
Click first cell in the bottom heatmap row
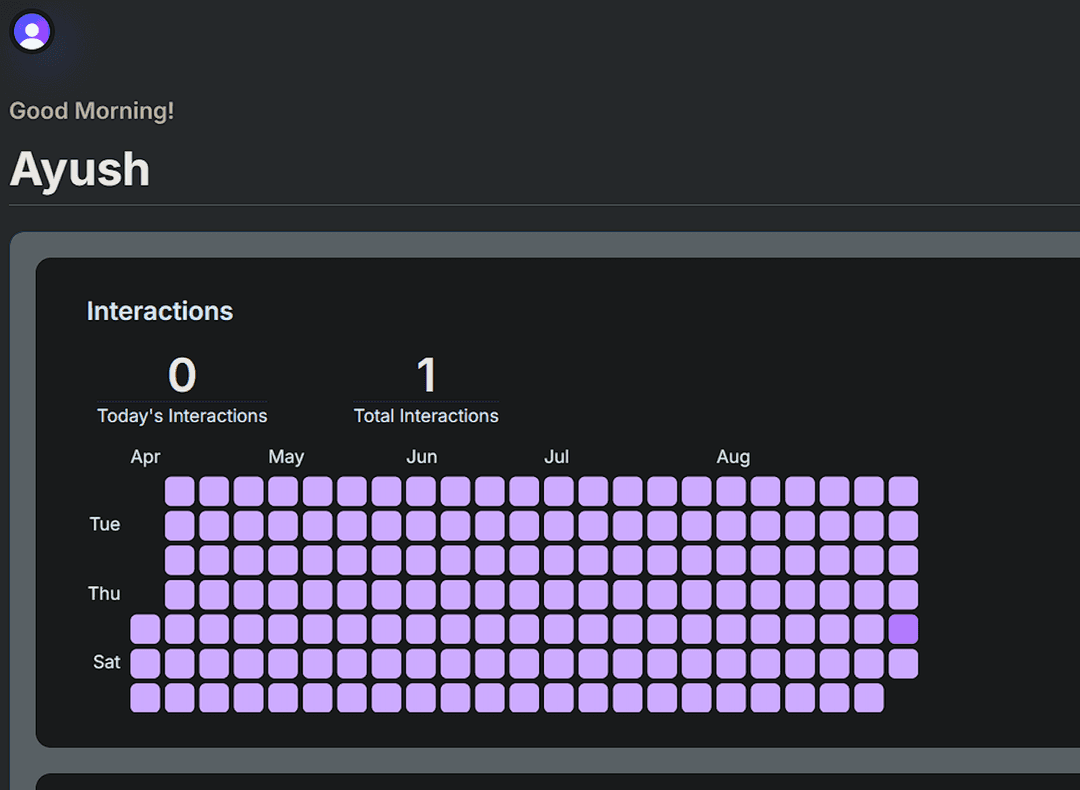[x=145, y=698]
